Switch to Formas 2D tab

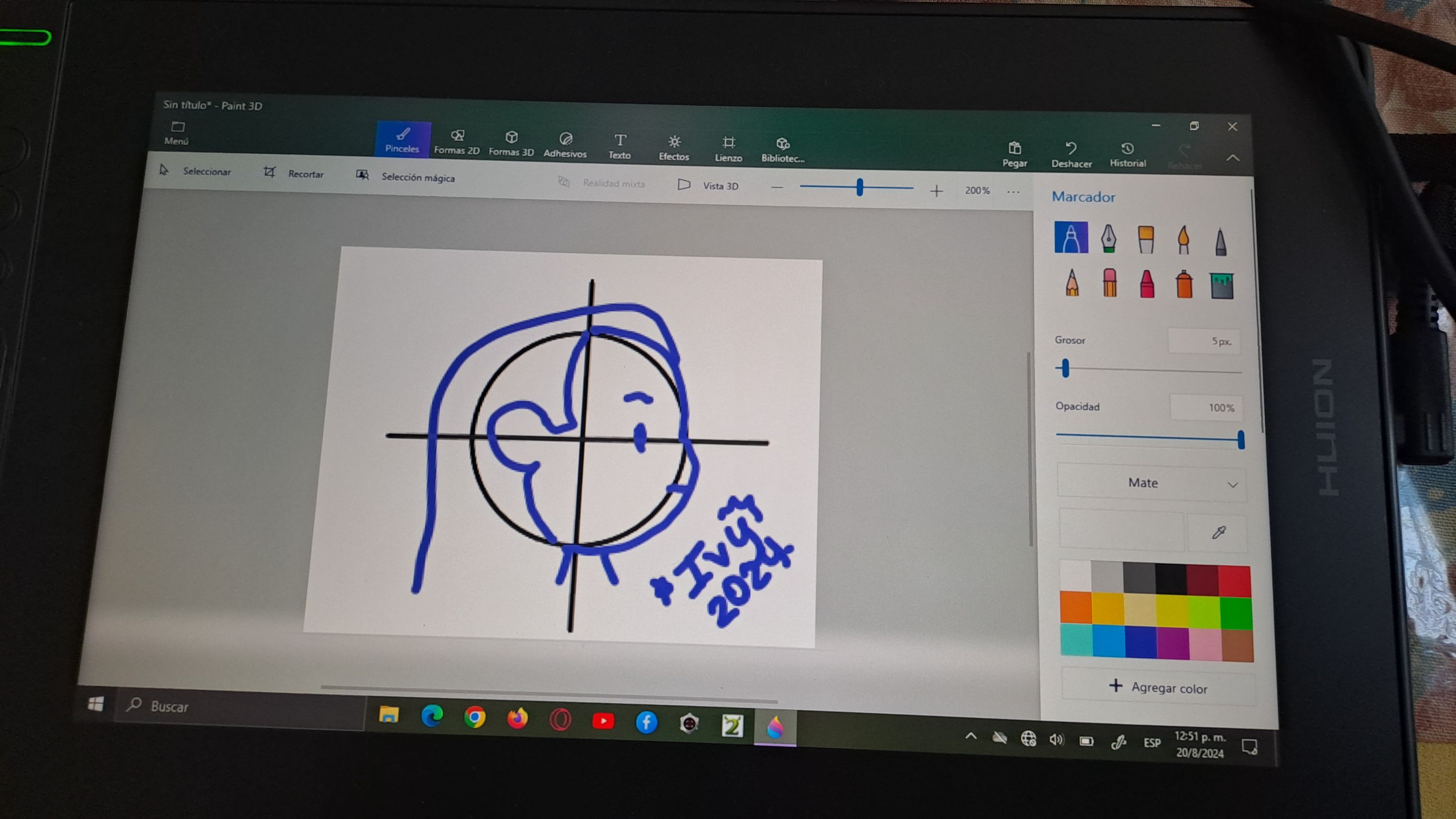(x=457, y=142)
